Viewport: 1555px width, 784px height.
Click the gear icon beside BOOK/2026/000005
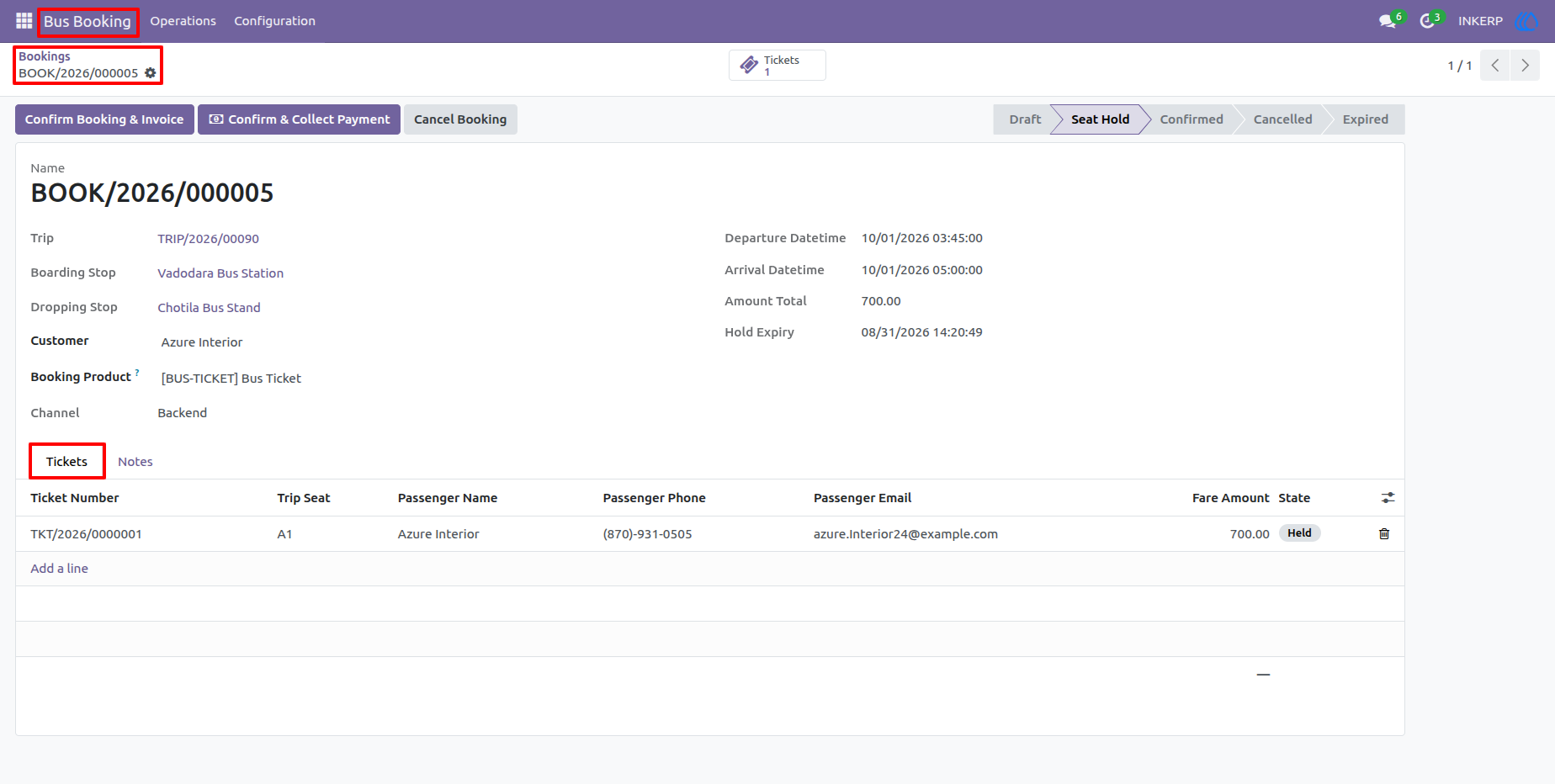coord(151,73)
